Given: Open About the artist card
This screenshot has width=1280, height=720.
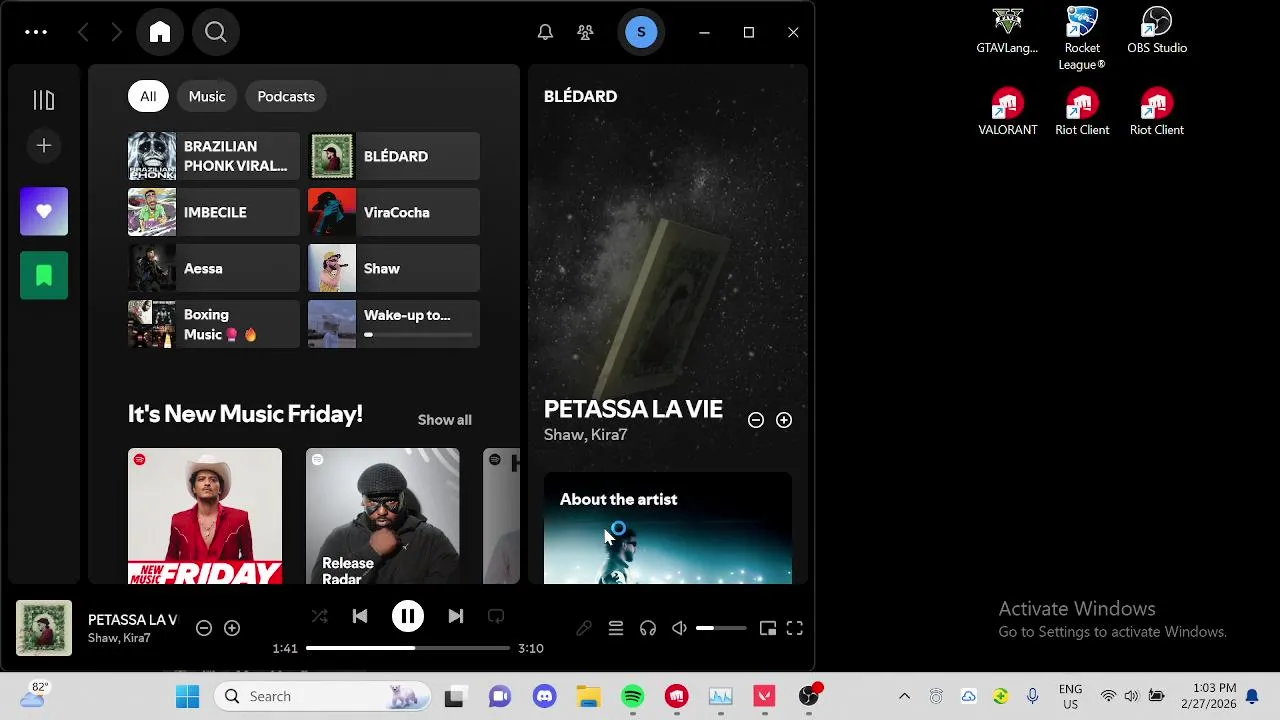Looking at the screenshot, I should [668, 528].
